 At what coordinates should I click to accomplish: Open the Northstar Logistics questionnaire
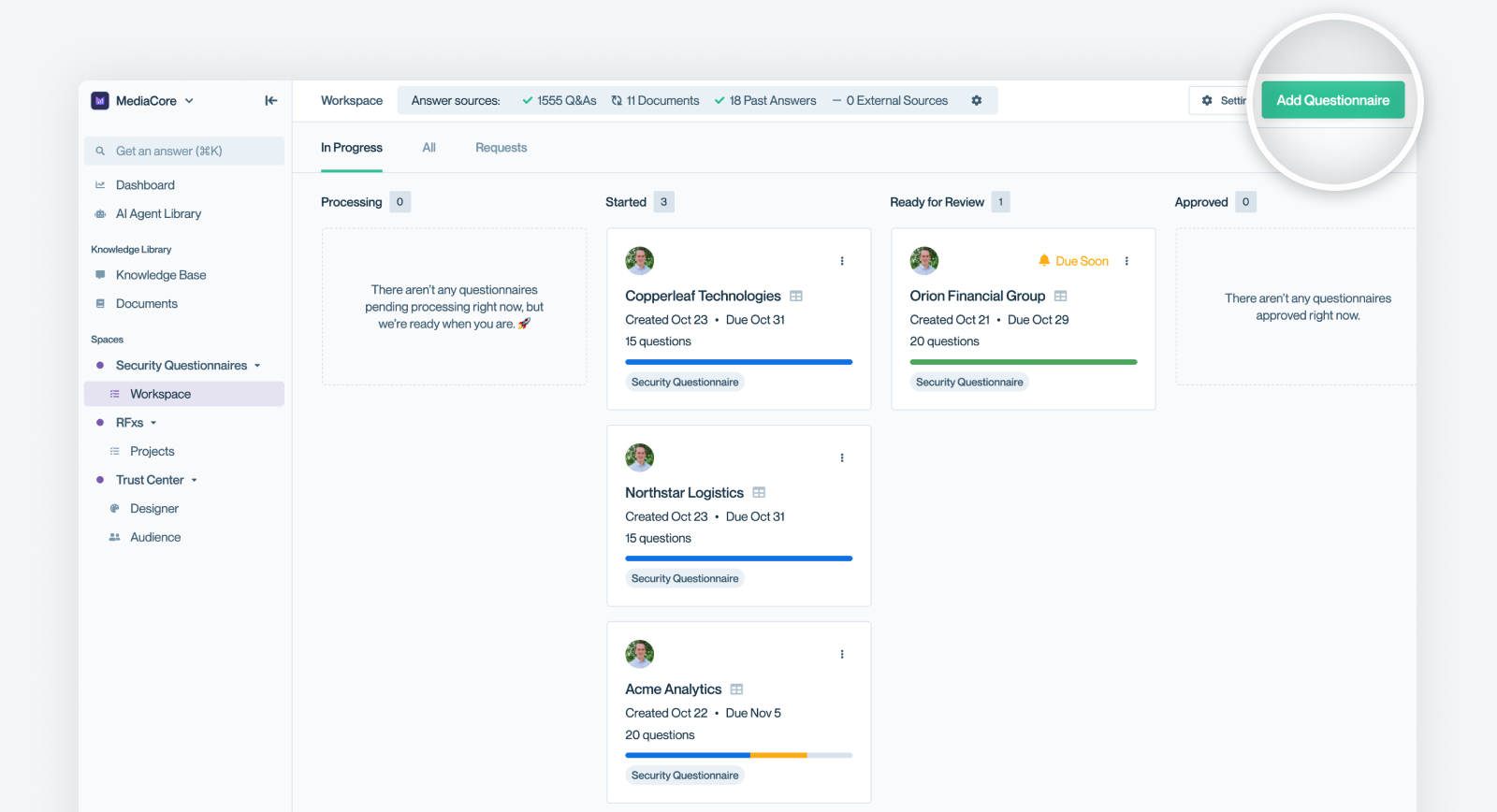click(x=684, y=493)
